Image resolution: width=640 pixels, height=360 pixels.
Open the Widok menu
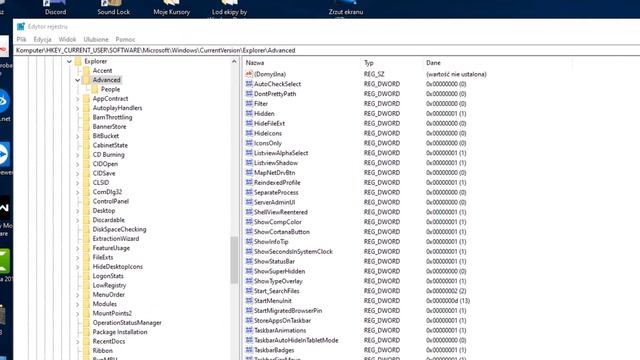tap(67, 39)
